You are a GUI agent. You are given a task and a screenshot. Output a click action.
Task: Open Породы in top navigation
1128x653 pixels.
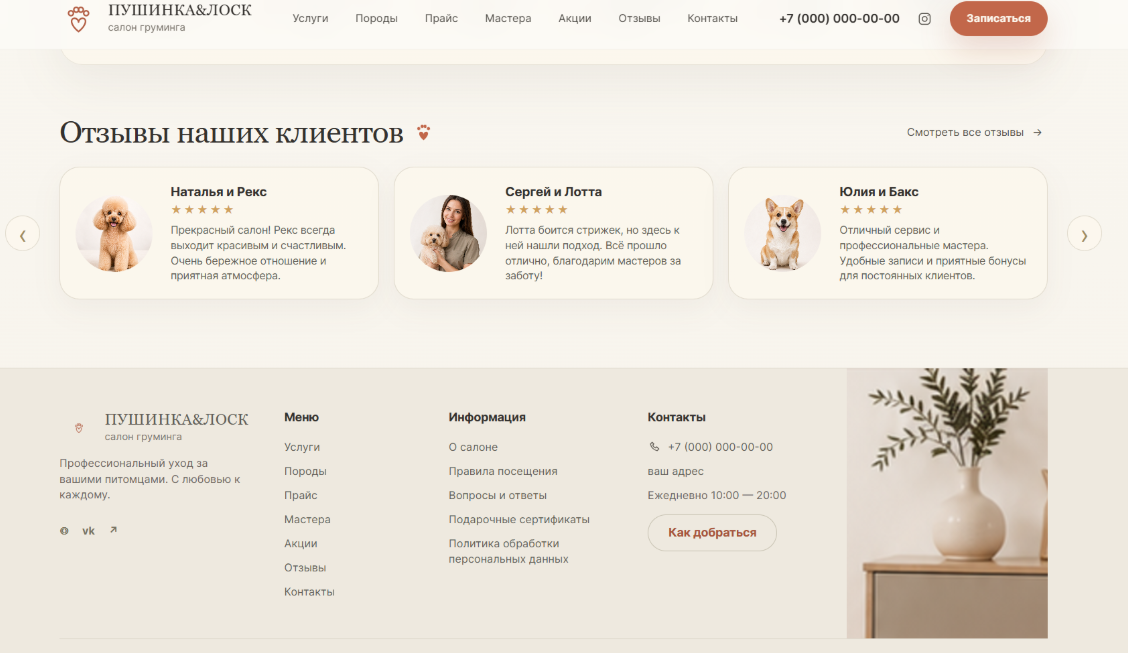click(376, 19)
